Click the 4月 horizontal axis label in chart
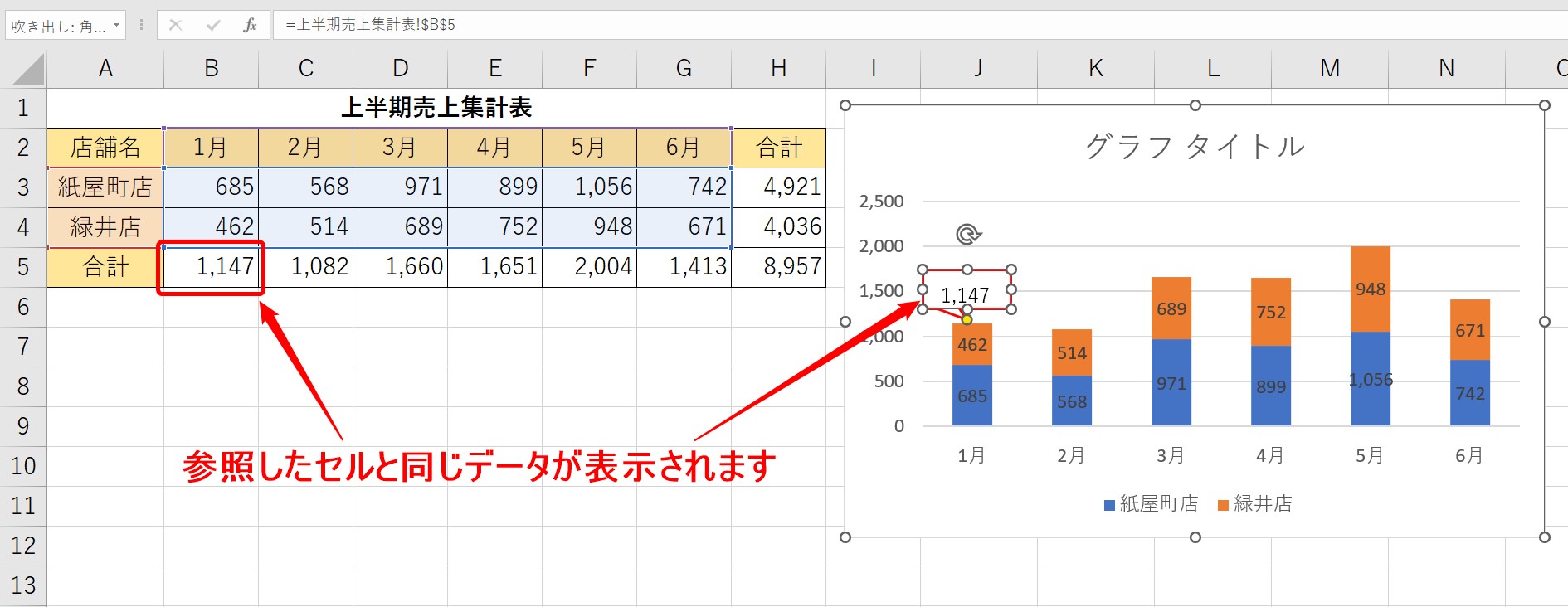1568x607 pixels. 1270,455
